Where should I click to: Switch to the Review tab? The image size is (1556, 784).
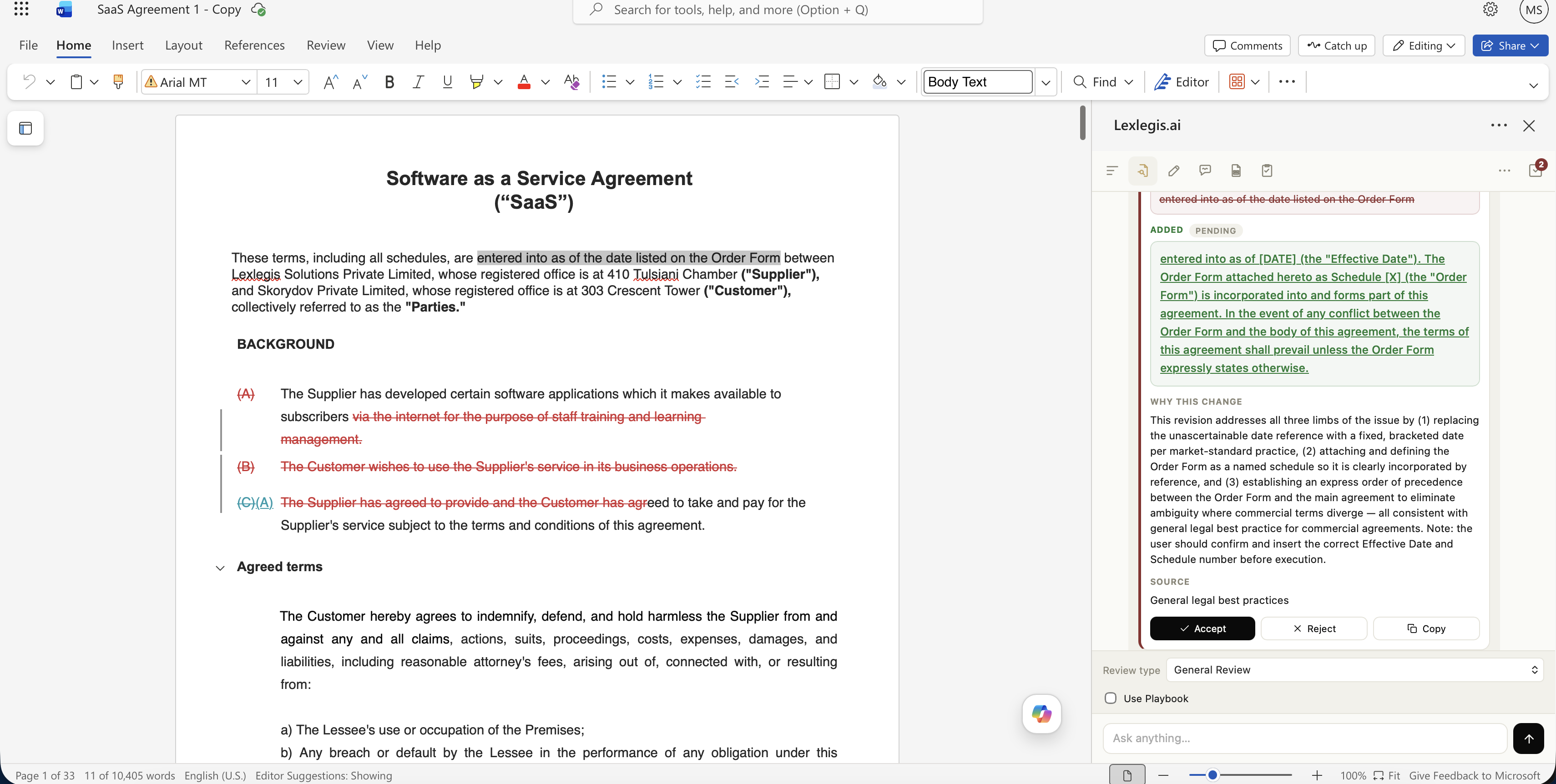click(x=326, y=45)
